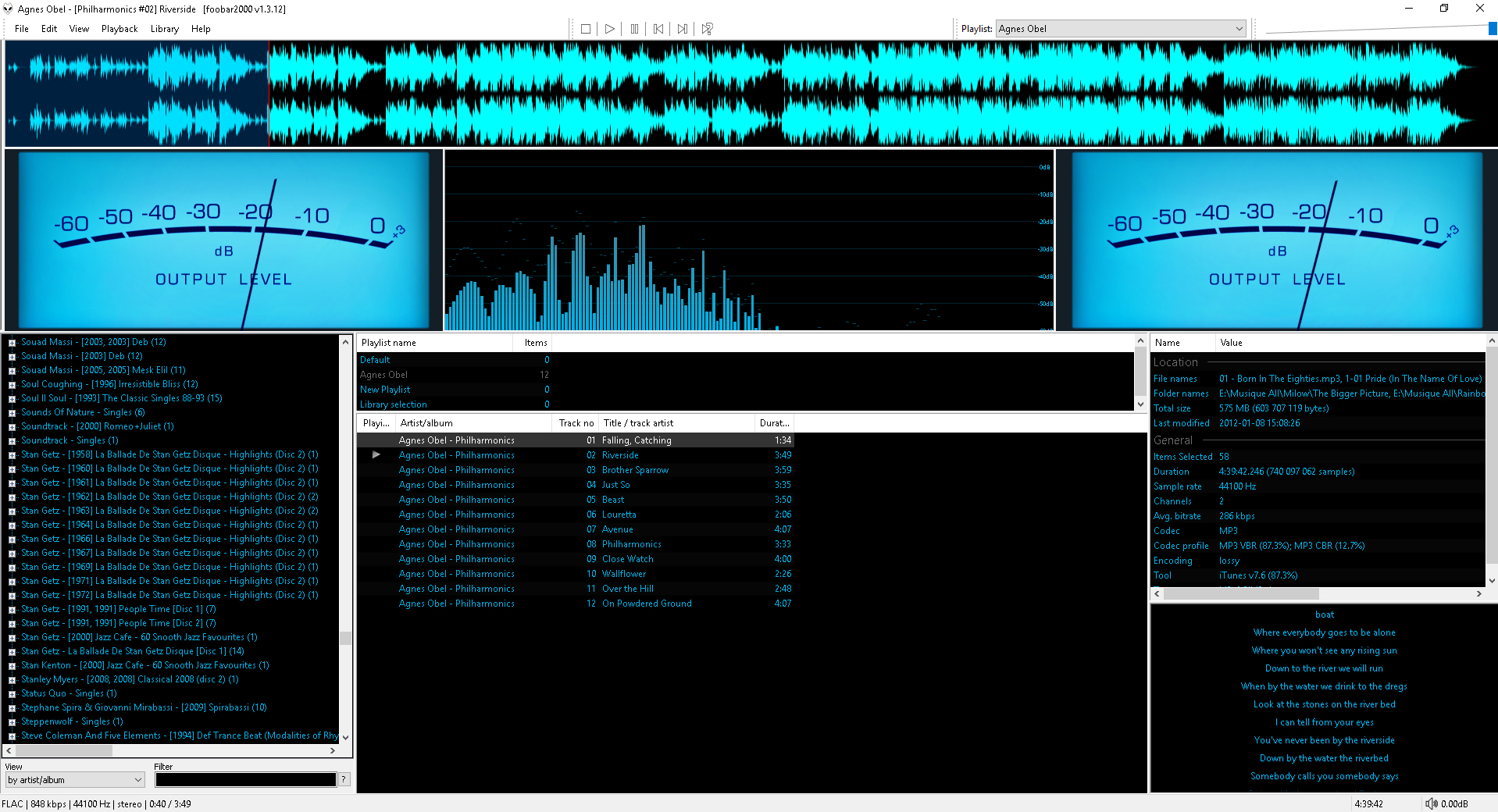Click the Previous track button
This screenshot has width=1498, height=812.
[658, 29]
